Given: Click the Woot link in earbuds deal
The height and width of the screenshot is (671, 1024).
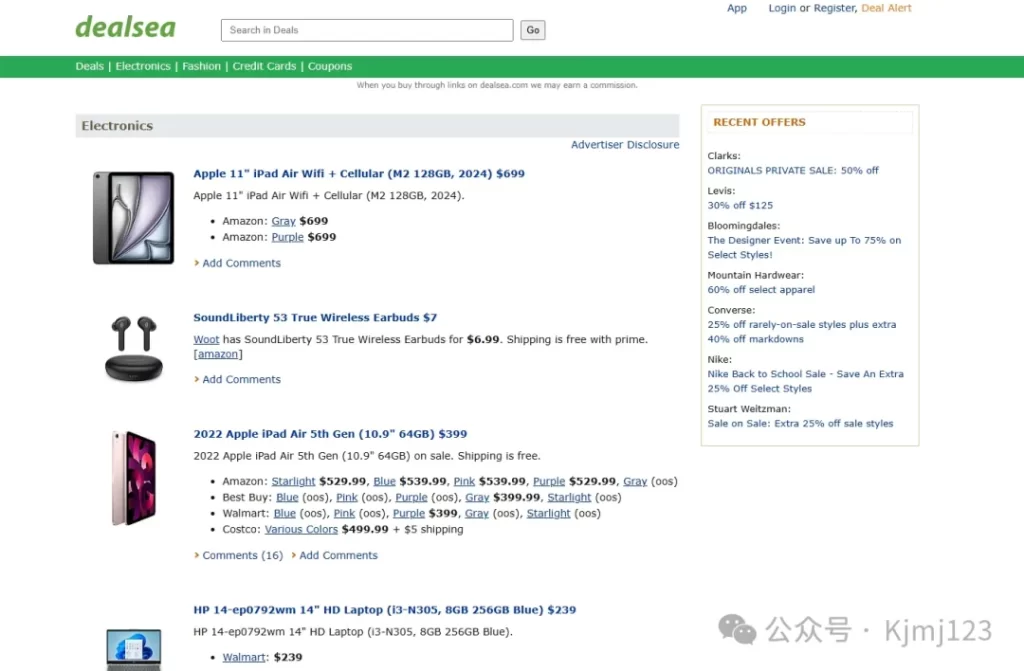Looking at the screenshot, I should point(206,340).
